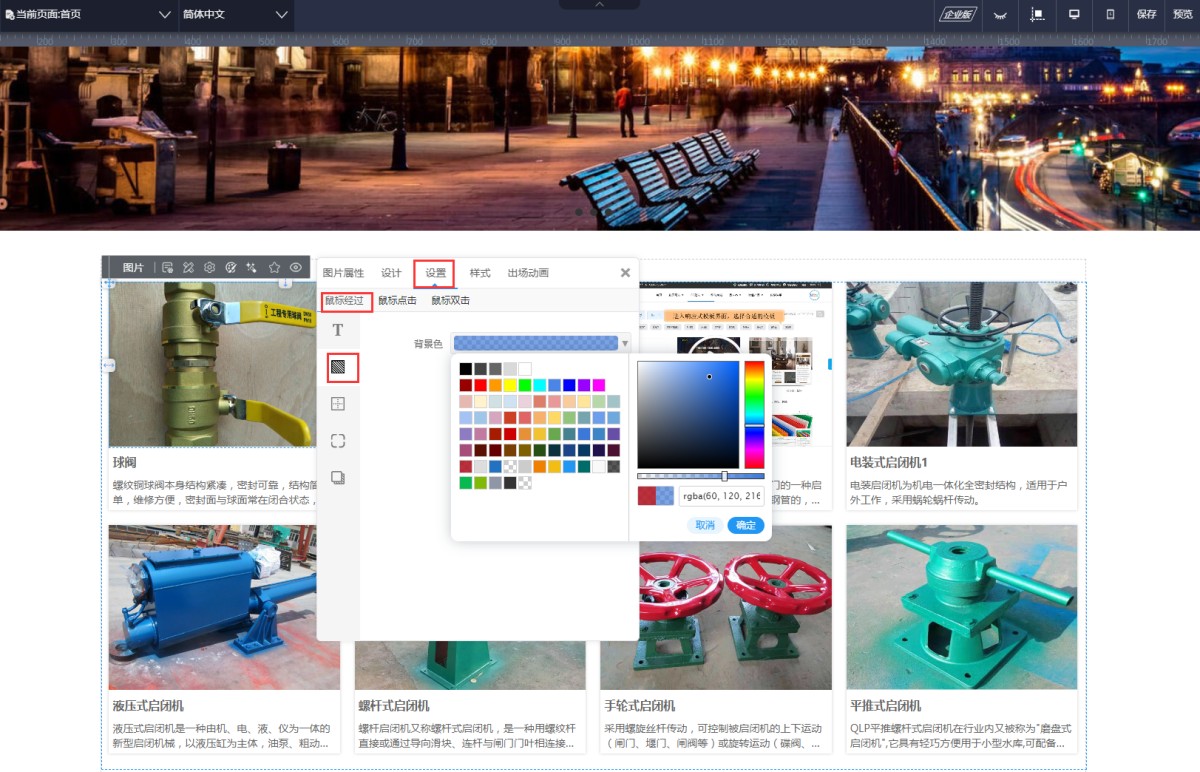Click the red previous-color preview swatch
1200x772 pixels.
click(646, 496)
